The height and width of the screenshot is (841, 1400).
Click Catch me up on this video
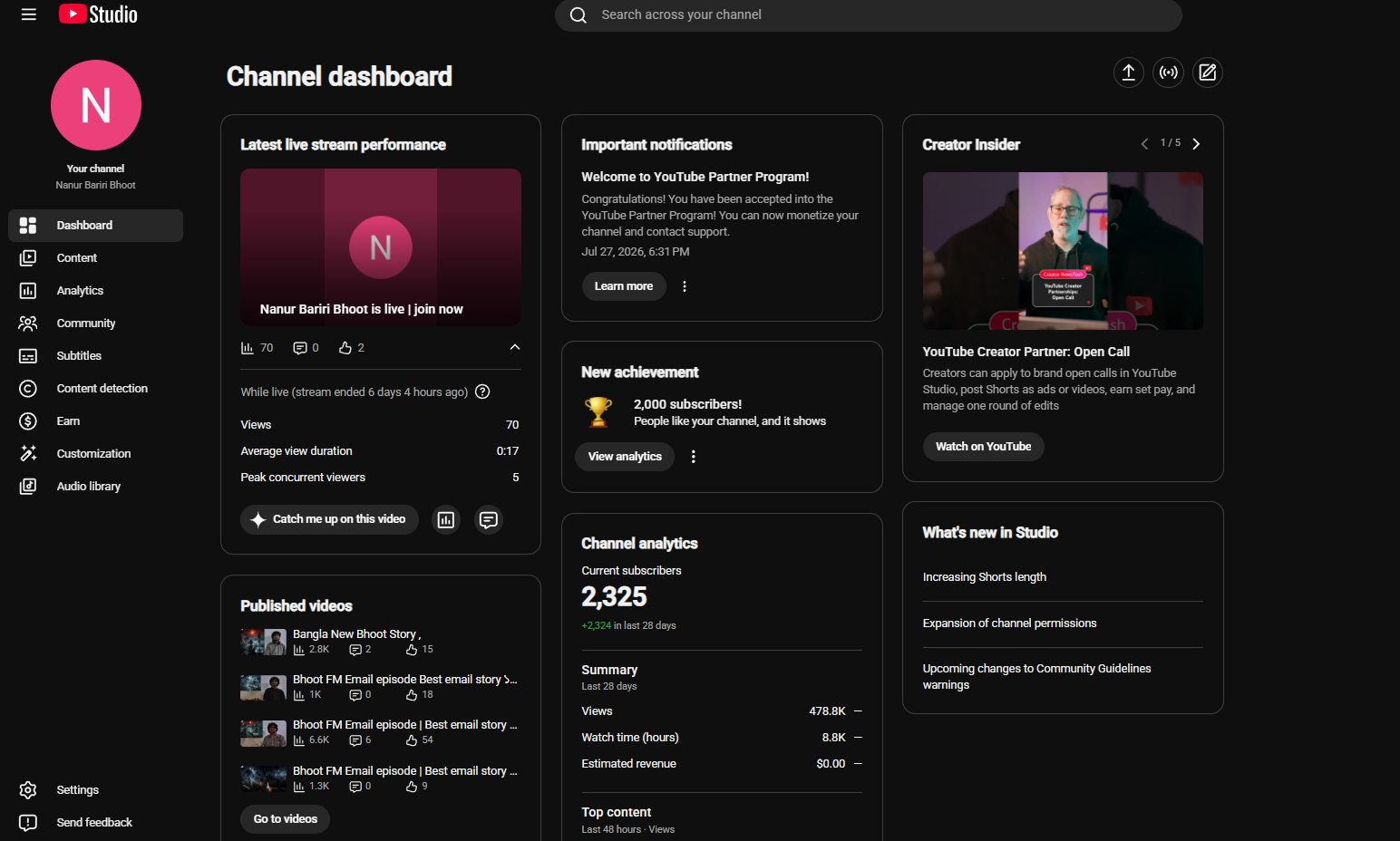pos(329,519)
